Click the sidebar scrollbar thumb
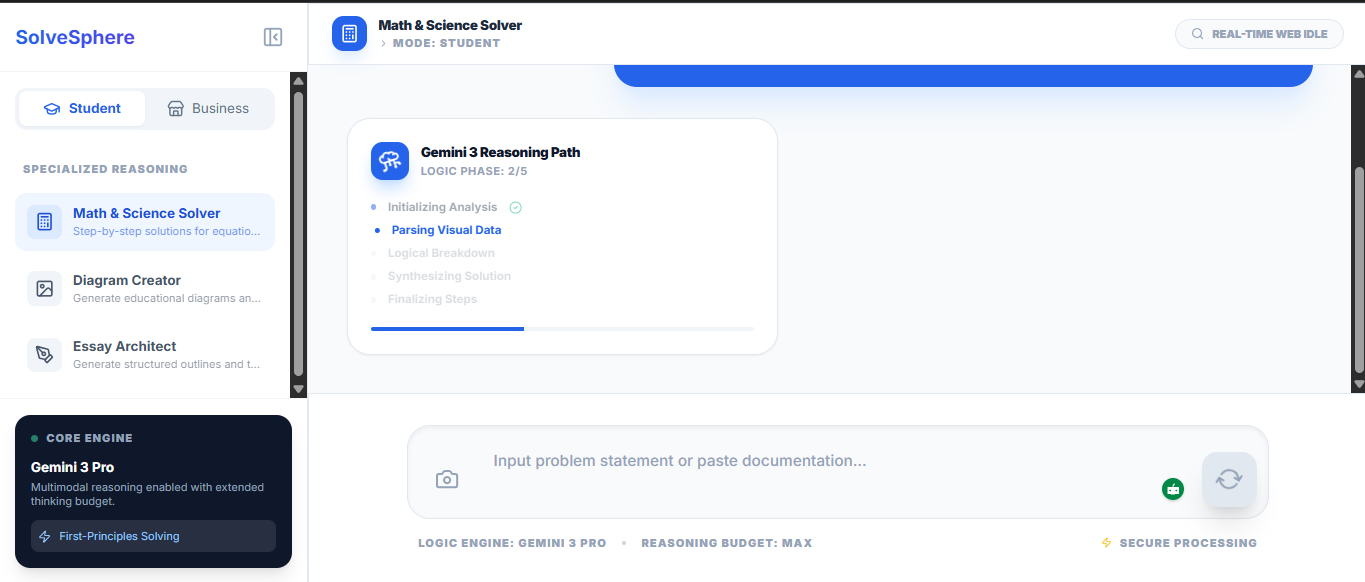 [x=298, y=233]
